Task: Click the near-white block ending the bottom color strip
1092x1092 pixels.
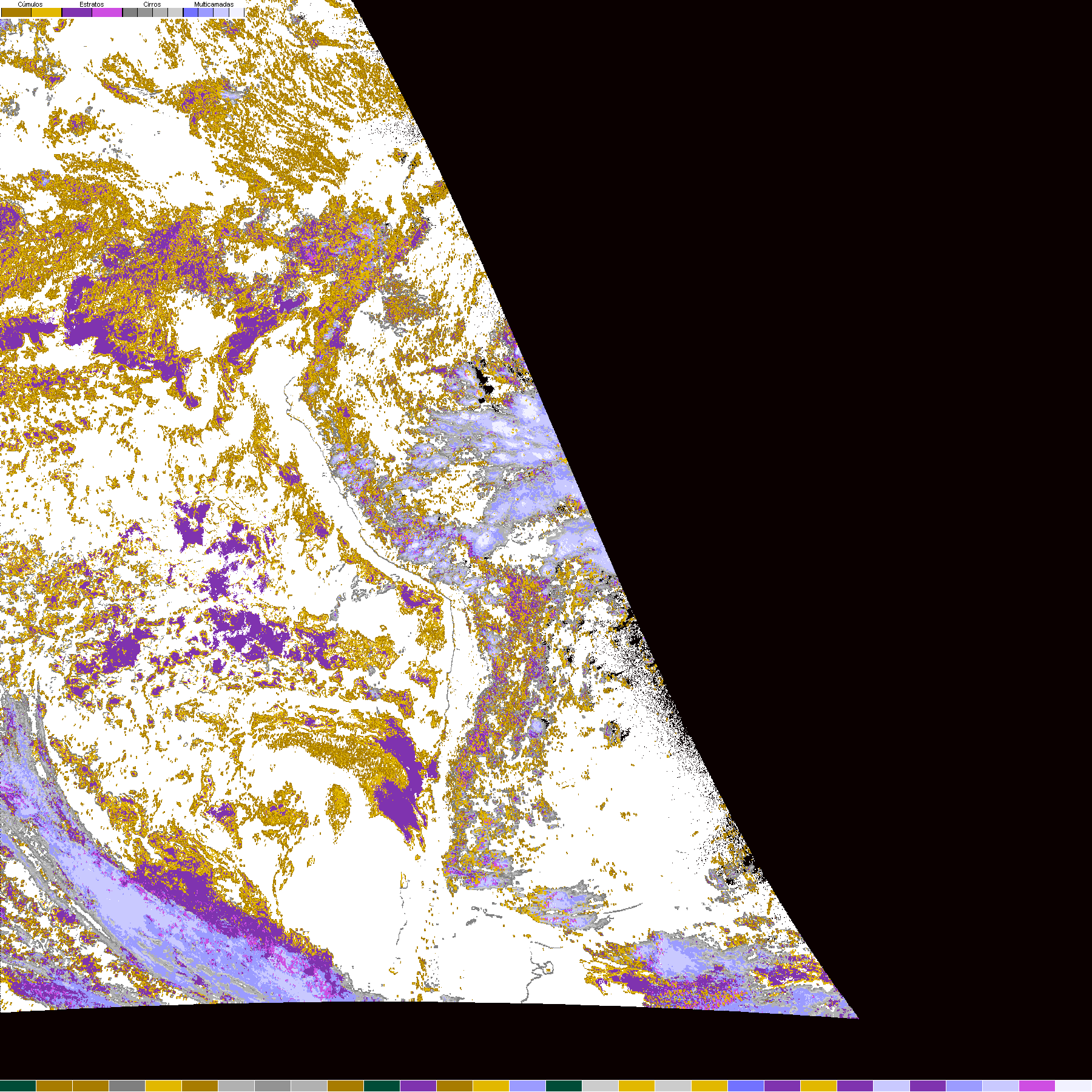Action: (x=1074, y=1086)
